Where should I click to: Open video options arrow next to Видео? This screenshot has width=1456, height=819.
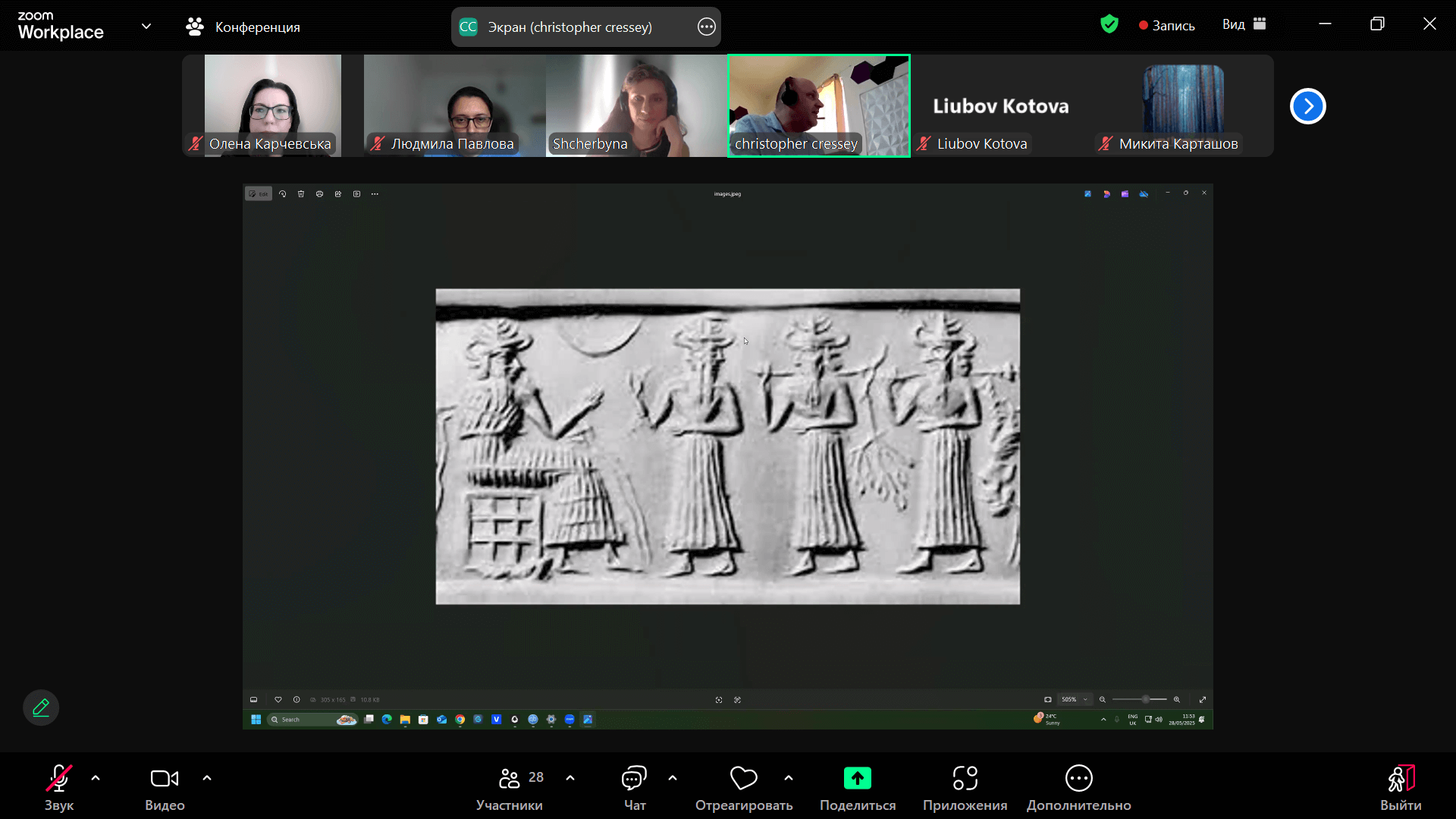207,778
